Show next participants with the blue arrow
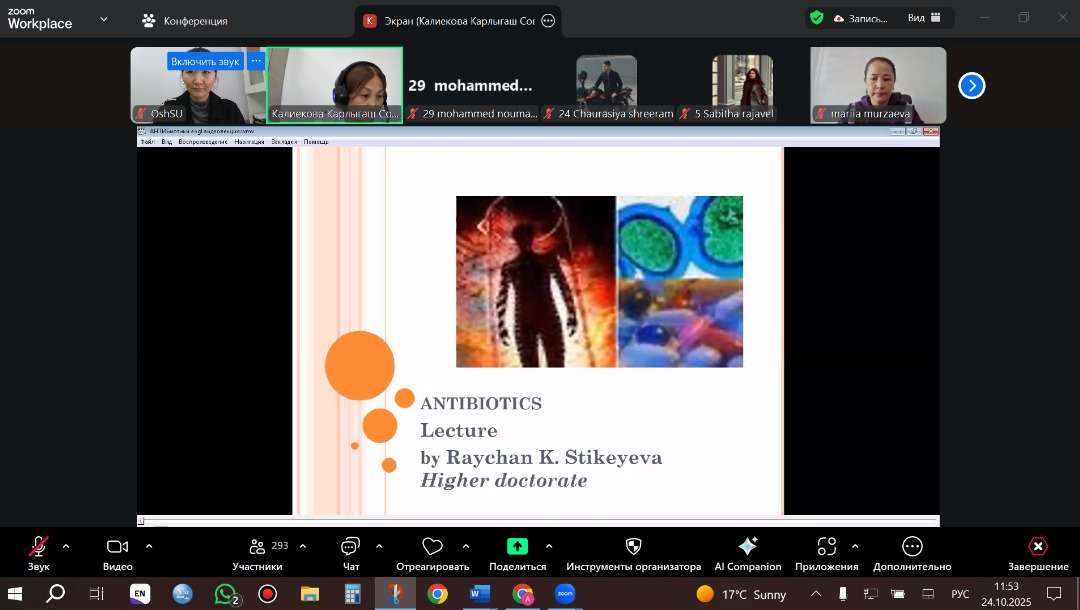Image resolution: width=1080 pixels, height=610 pixels. 971,86
